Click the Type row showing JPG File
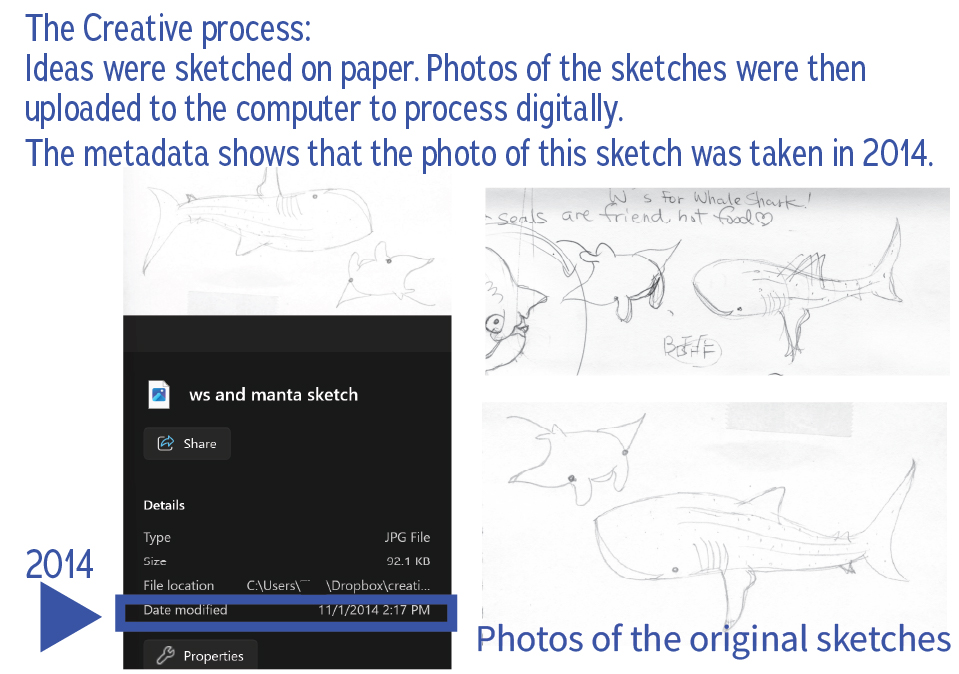Screen dimensions: 959x674 pos(286,537)
